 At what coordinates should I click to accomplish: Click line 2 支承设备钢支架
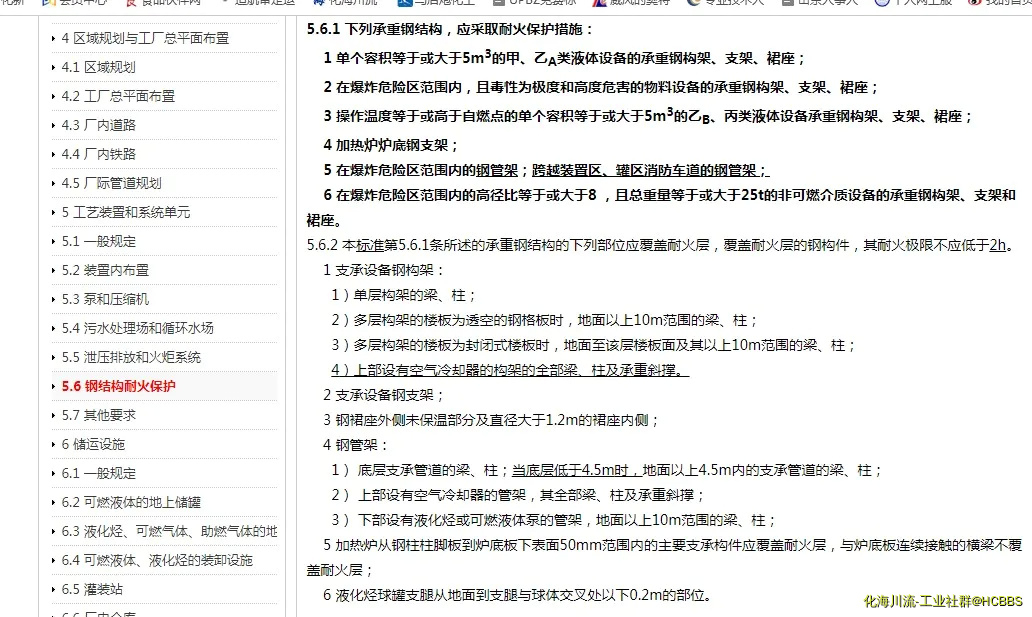click(384, 395)
